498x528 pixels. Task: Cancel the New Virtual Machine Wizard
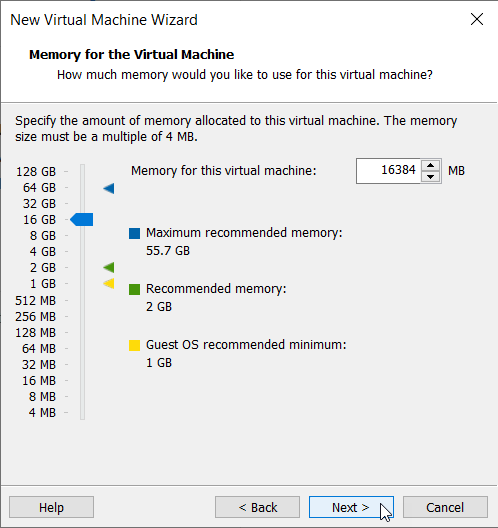pos(445,507)
